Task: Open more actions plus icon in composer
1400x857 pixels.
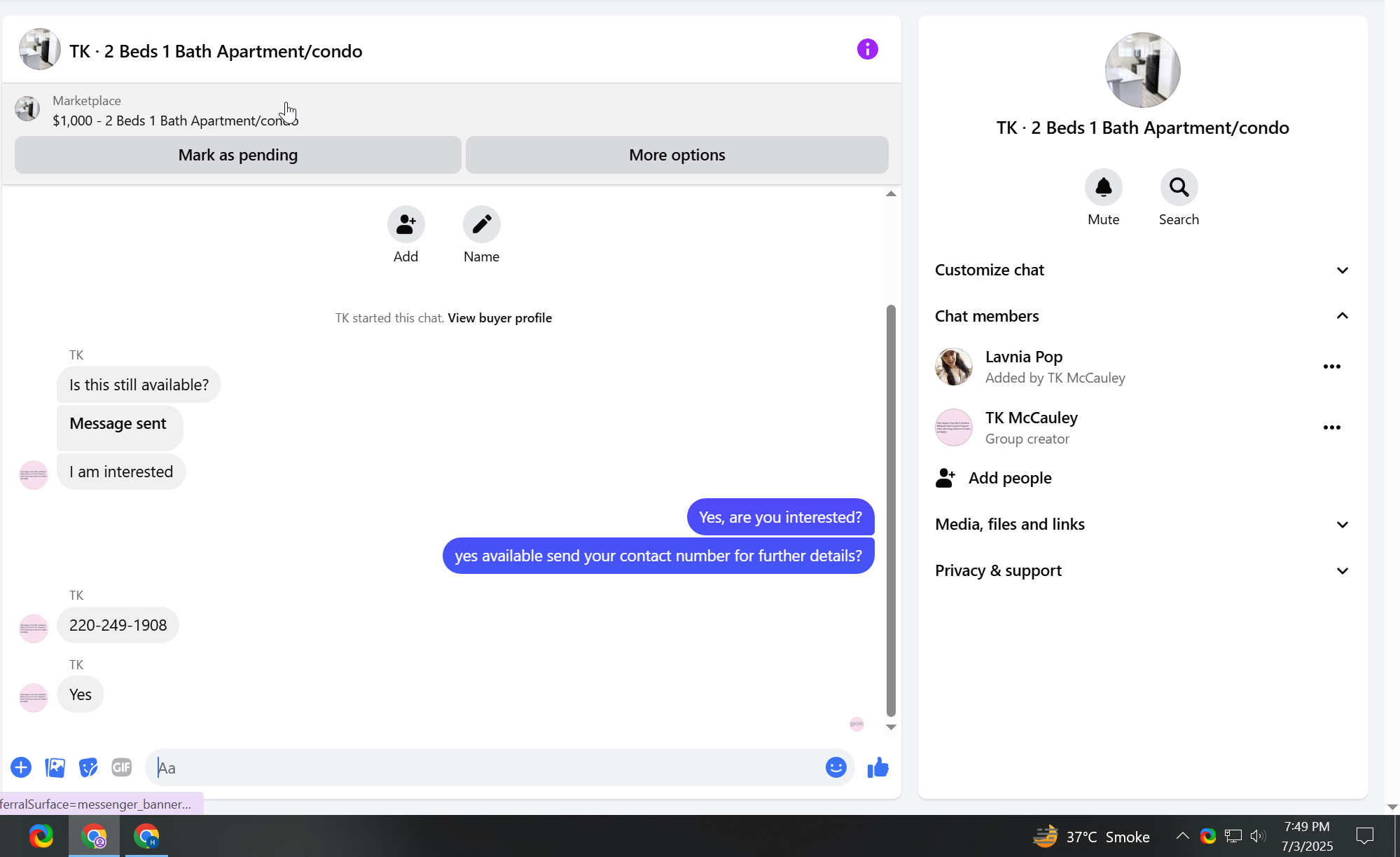Action: (21, 767)
